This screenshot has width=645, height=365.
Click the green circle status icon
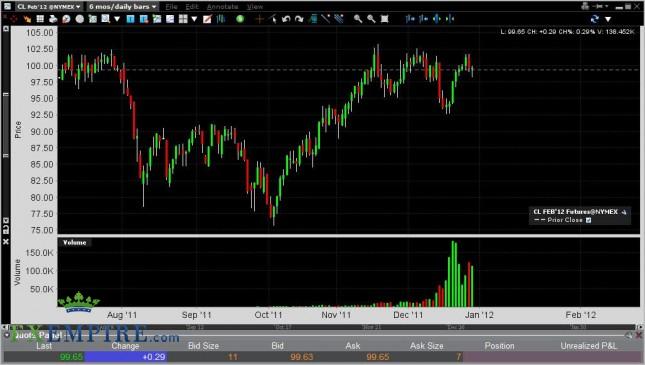[x=240, y=19]
